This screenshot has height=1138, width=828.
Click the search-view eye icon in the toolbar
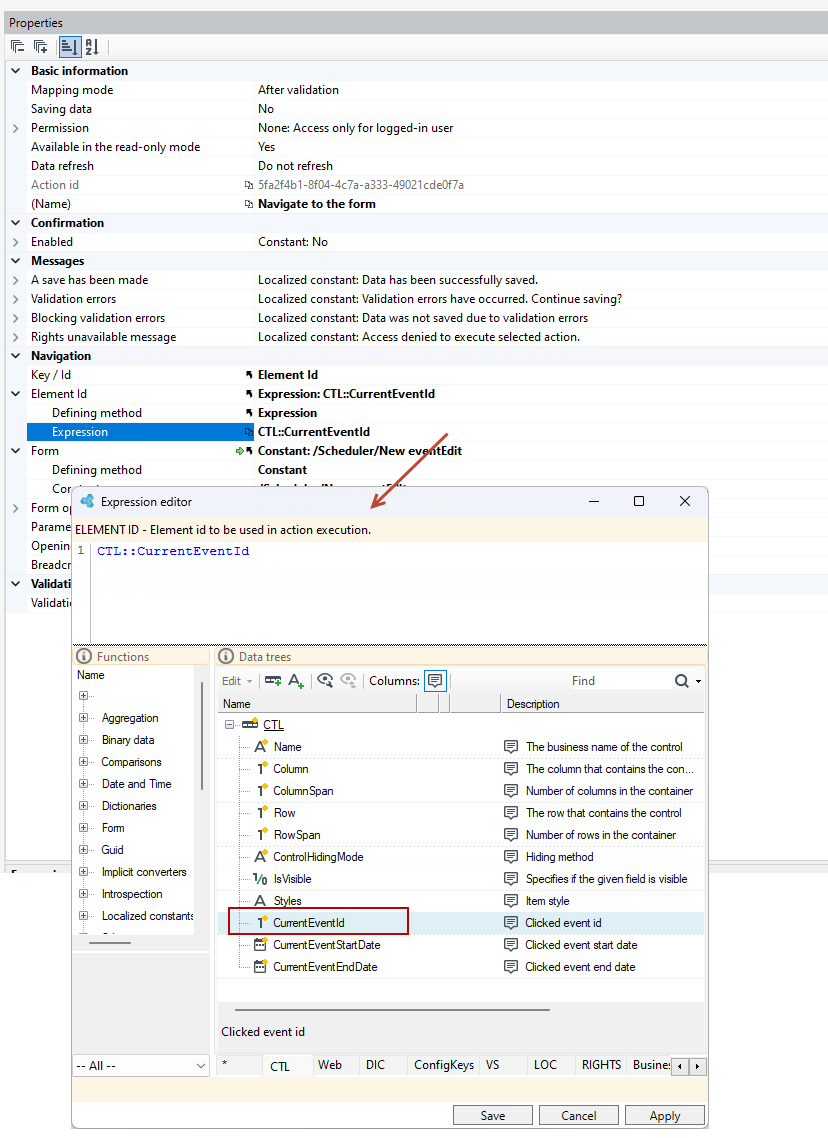click(325, 681)
